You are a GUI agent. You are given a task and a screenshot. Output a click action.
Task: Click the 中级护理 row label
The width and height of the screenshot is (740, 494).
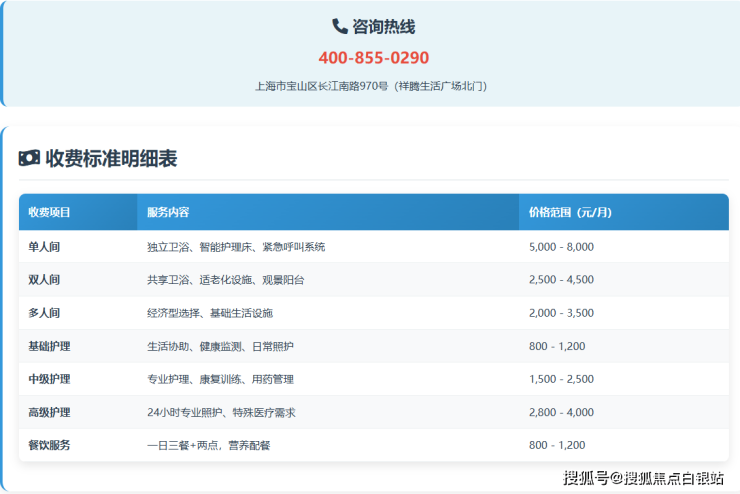click(49, 379)
